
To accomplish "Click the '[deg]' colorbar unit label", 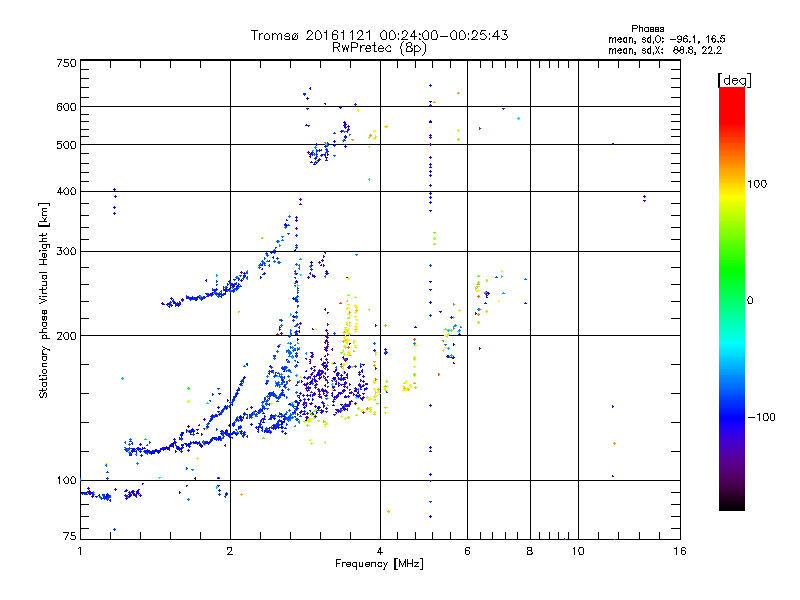I will 734,80.
